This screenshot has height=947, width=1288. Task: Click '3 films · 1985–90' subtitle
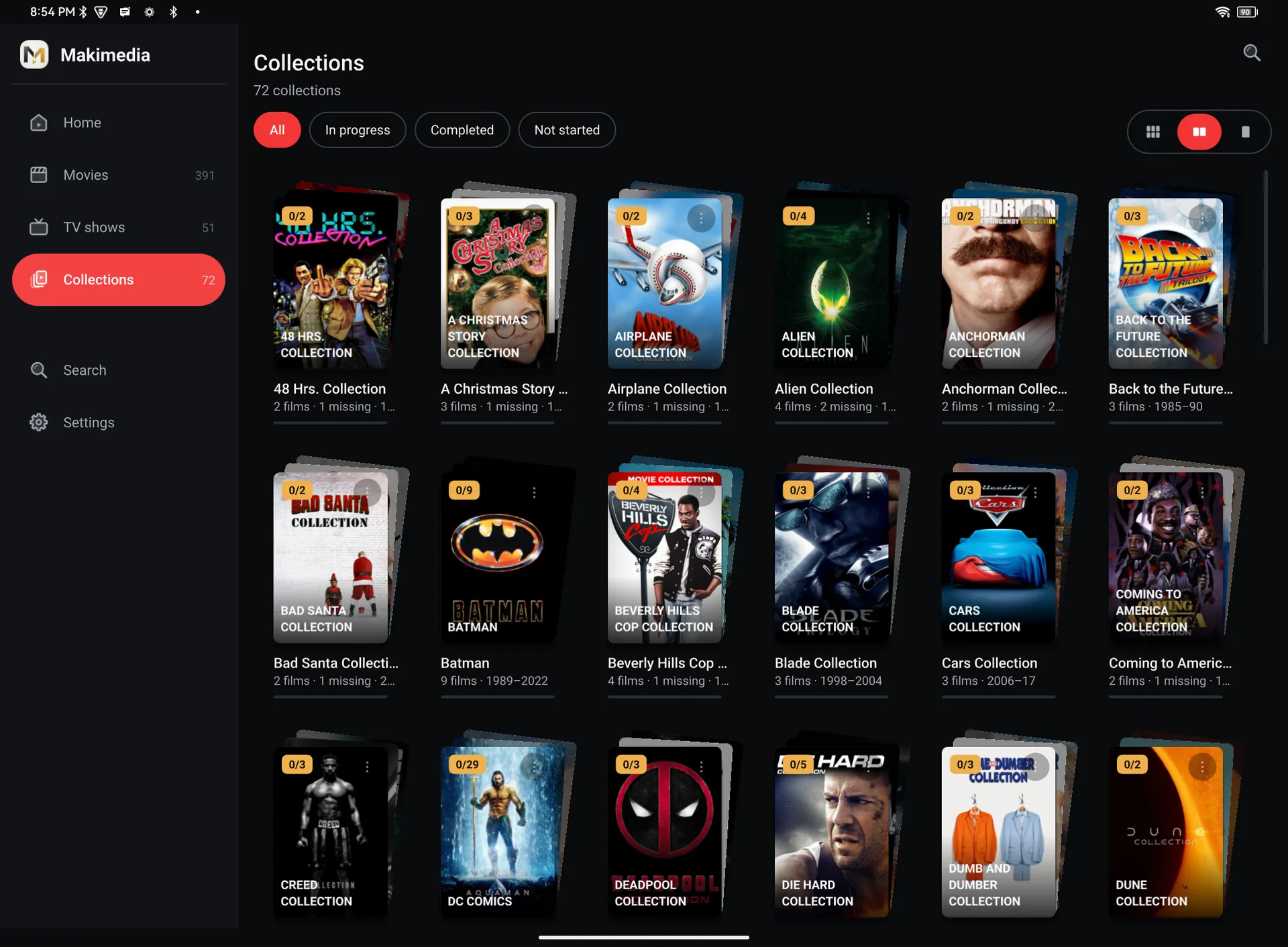[1155, 406]
